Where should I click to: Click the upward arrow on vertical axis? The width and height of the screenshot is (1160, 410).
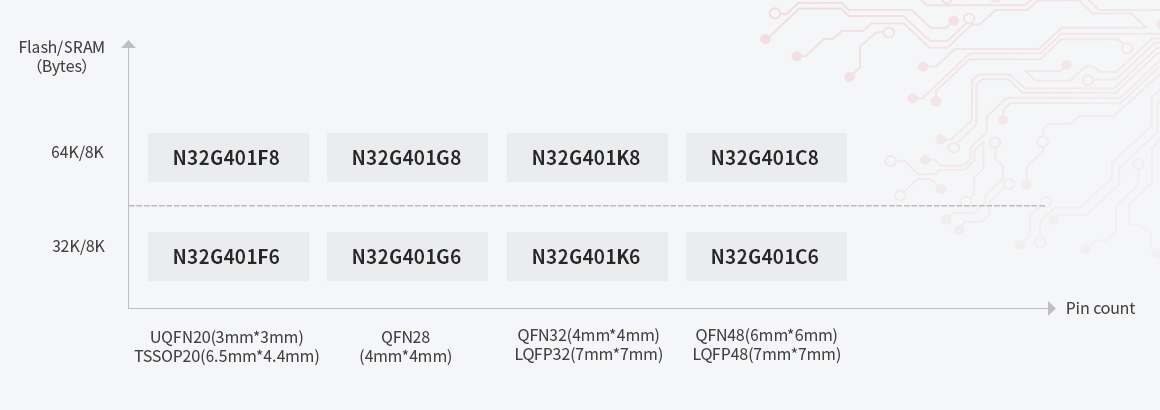tap(128, 45)
